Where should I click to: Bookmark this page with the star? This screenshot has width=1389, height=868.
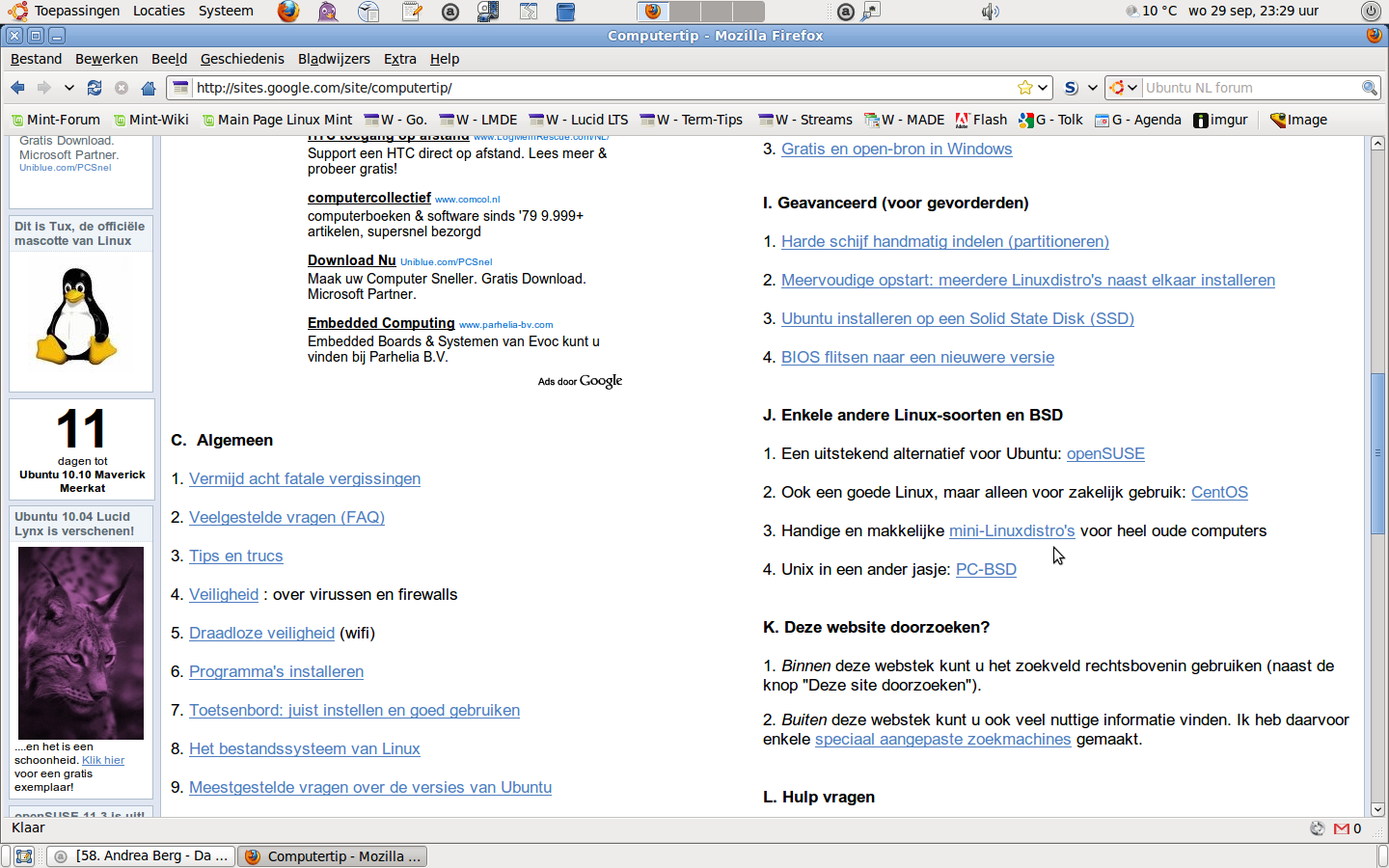click(1024, 88)
